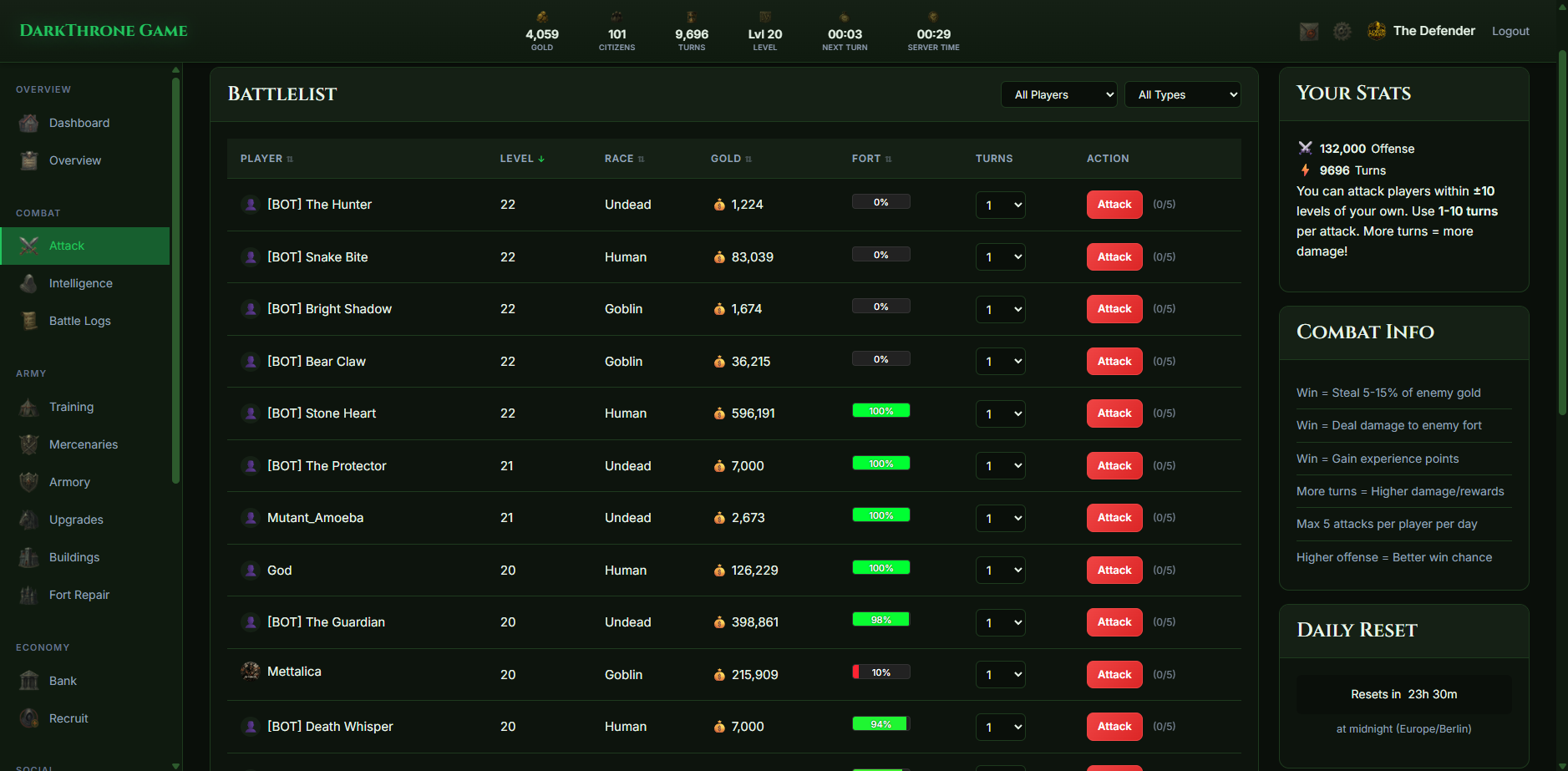Image resolution: width=1568 pixels, height=771 pixels.
Task: Open the Intelligence icon in sidebar
Action: point(29,284)
